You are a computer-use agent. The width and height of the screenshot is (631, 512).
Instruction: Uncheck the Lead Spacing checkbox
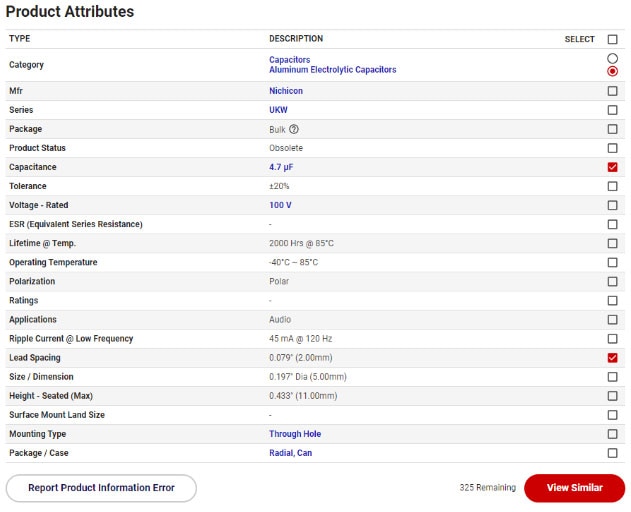612,358
